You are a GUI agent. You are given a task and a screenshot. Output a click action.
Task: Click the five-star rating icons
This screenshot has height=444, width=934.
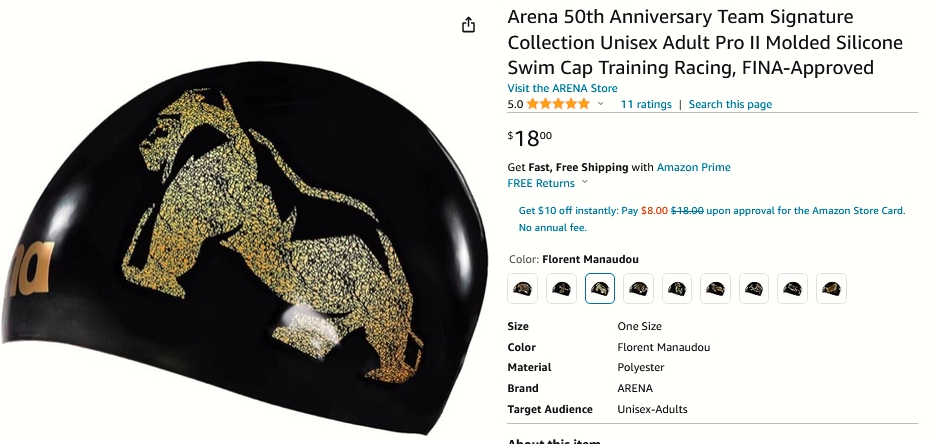(x=558, y=104)
